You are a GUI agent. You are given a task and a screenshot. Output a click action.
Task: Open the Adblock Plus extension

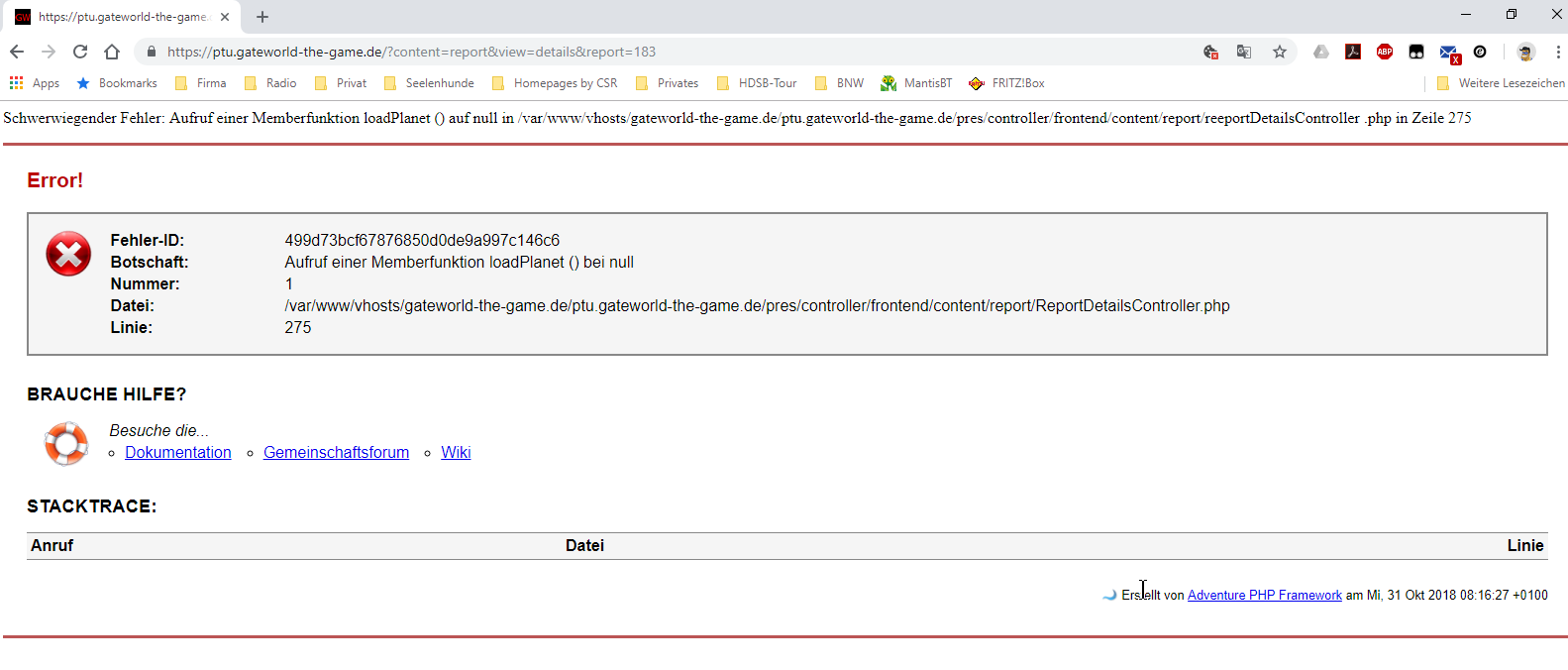tap(1384, 52)
